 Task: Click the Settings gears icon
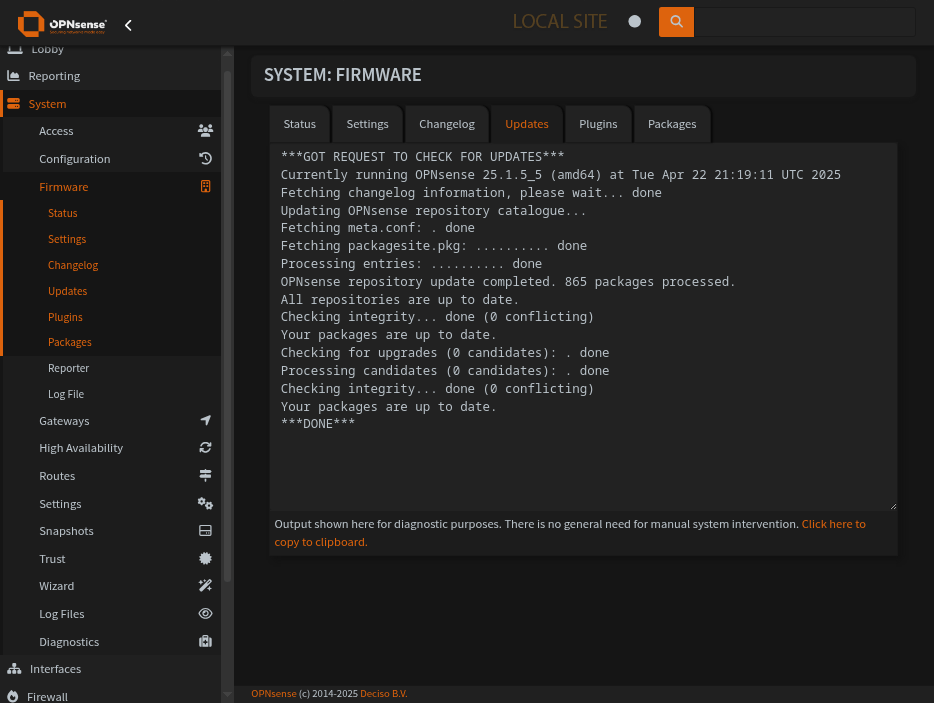click(x=206, y=503)
